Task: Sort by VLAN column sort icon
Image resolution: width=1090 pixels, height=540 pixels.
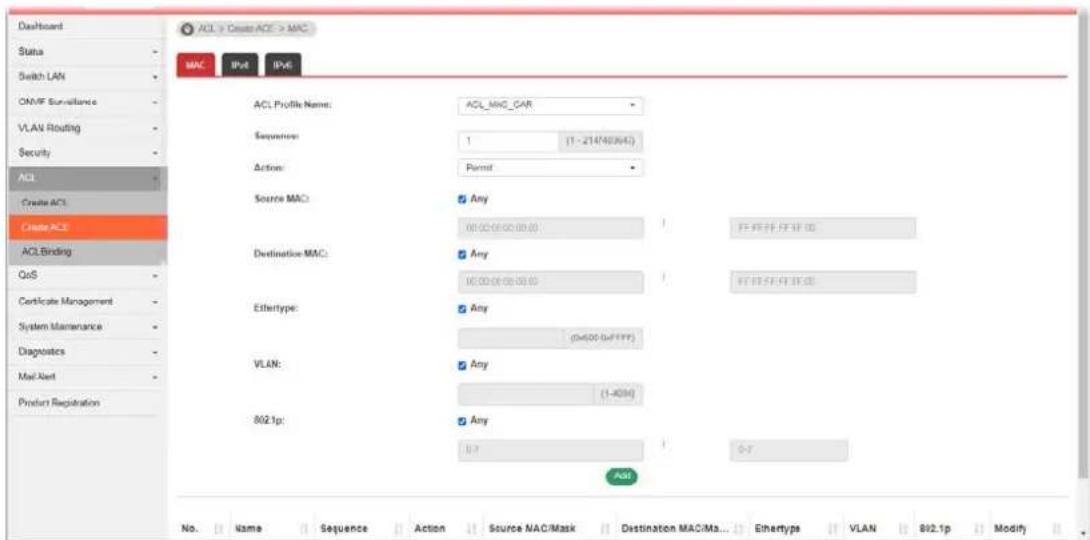Action: pyautogui.click(x=903, y=528)
